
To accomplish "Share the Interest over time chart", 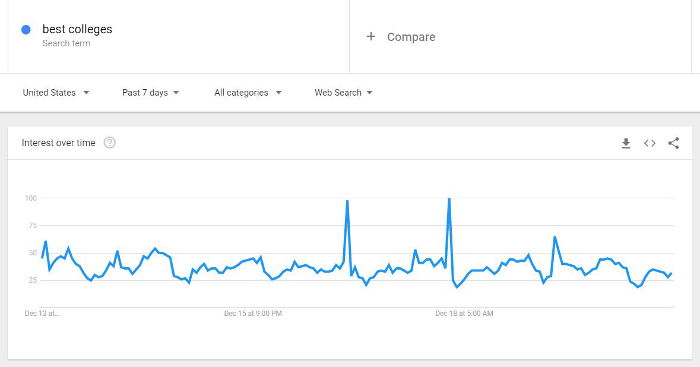I will [x=674, y=143].
